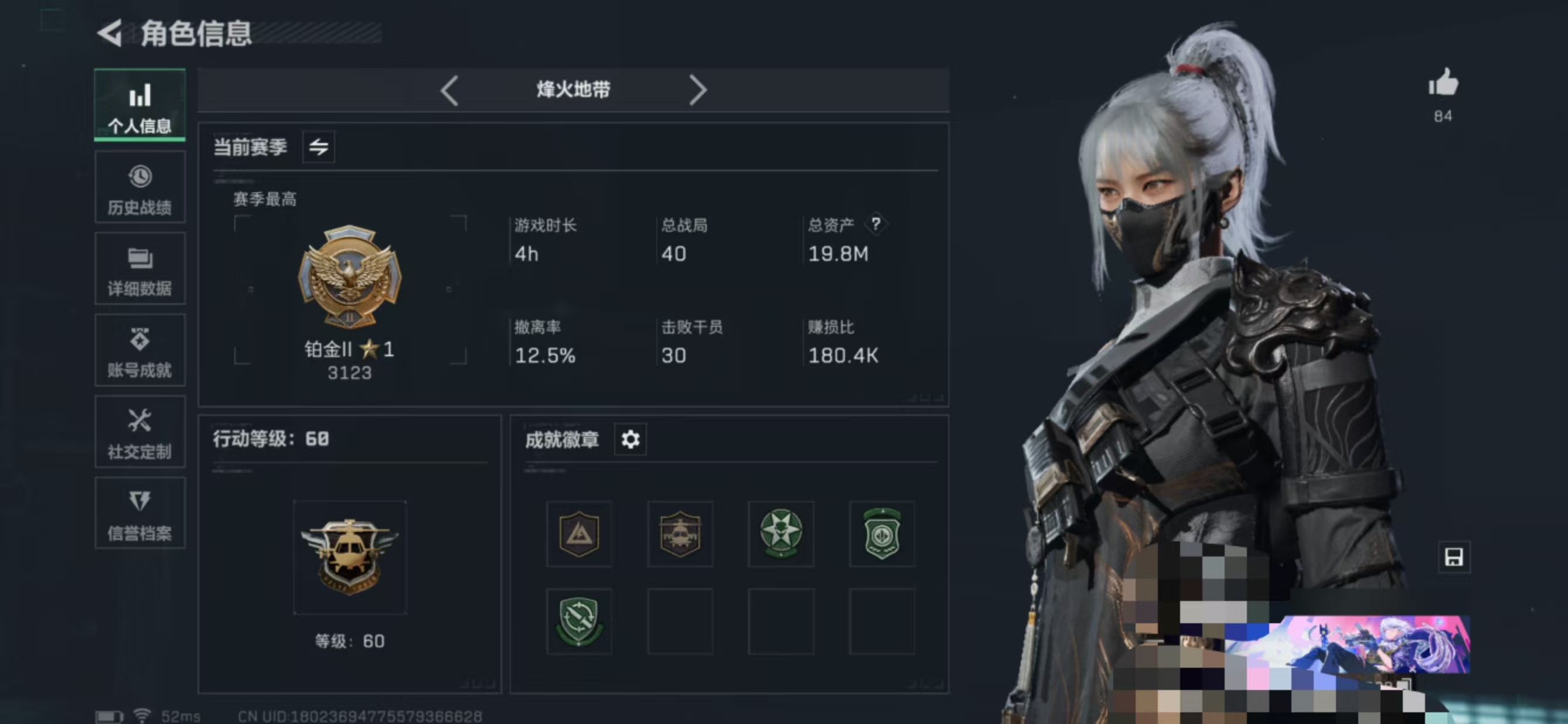1568x724 pixels.
Task: Switch to next mode with right chevron
Action: pos(697,91)
